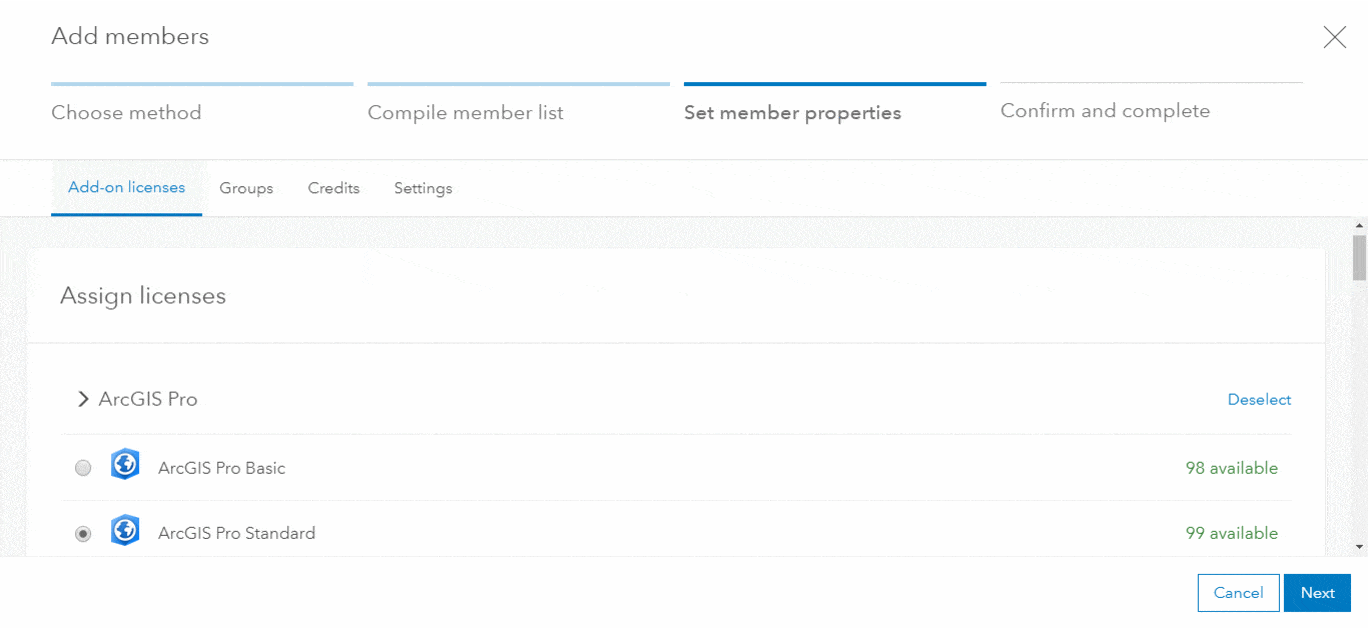This screenshot has height=628, width=1368.
Task: Switch to the Credits tab
Action: pyautogui.click(x=334, y=188)
